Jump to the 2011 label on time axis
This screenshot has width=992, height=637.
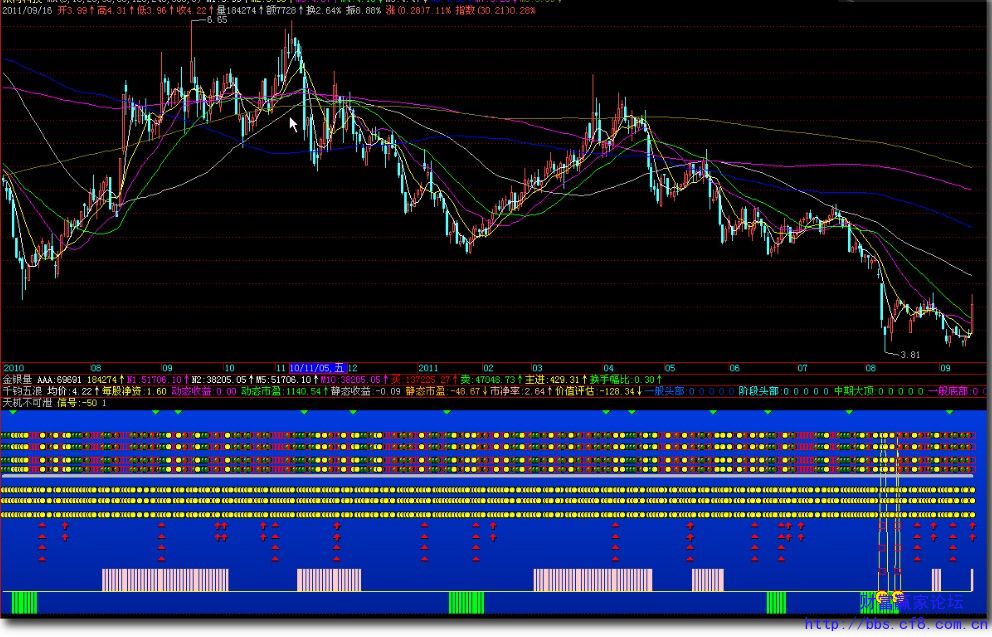click(x=428, y=367)
